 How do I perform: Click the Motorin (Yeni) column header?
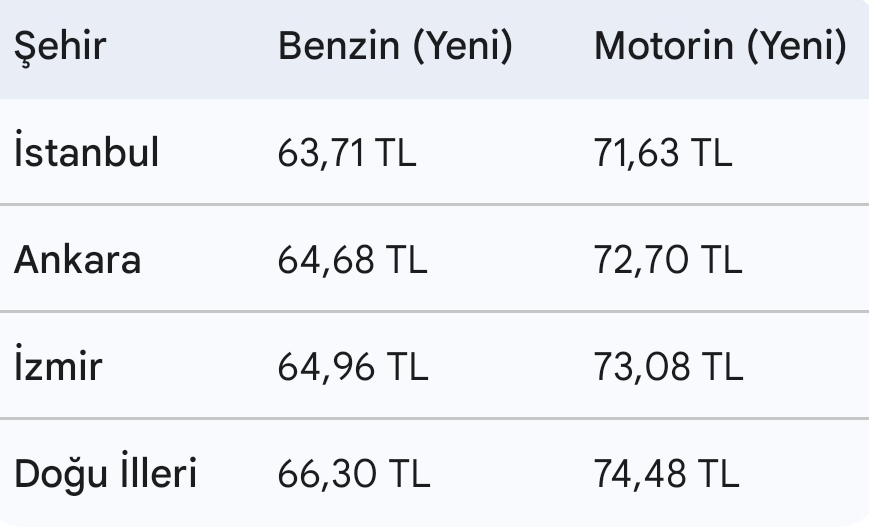point(720,47)
